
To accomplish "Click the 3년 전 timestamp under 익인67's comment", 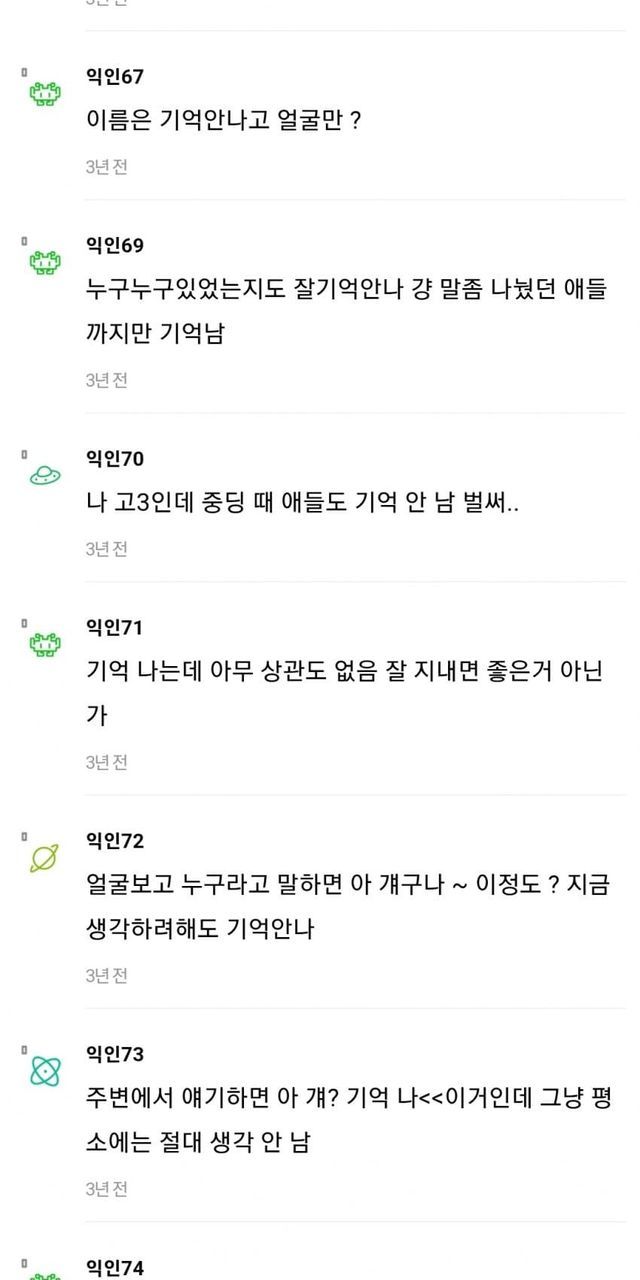I will coord(106,167).
